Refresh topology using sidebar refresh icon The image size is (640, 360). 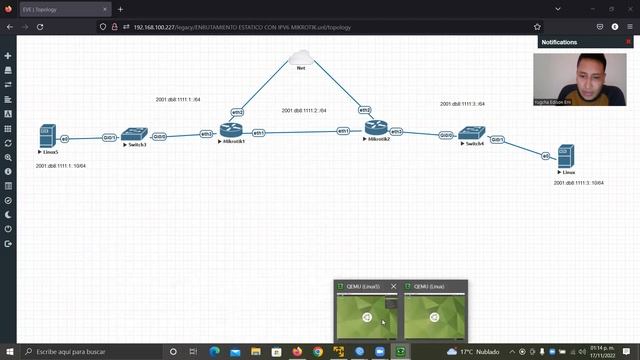pyautogui.click(x=8, y=143)
